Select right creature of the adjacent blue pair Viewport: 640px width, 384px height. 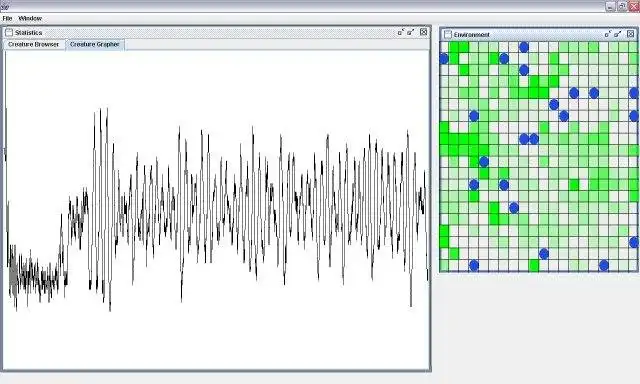tap(534, 139)
